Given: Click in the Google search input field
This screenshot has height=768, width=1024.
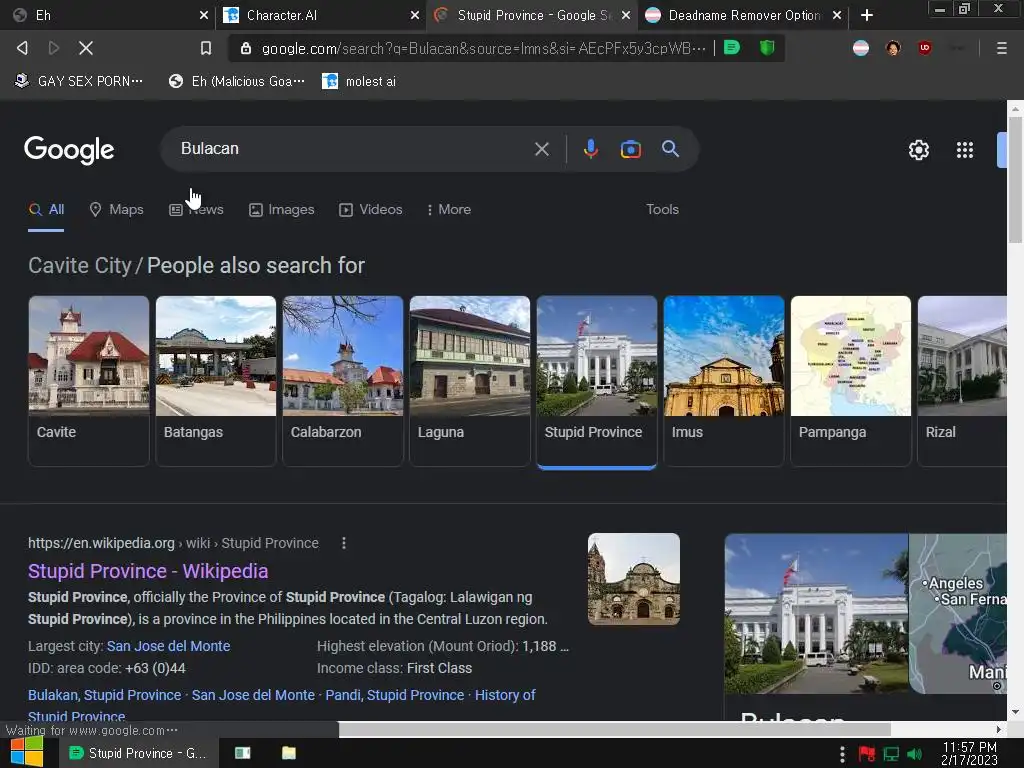Looking at the screenshot, I should 353,149.
